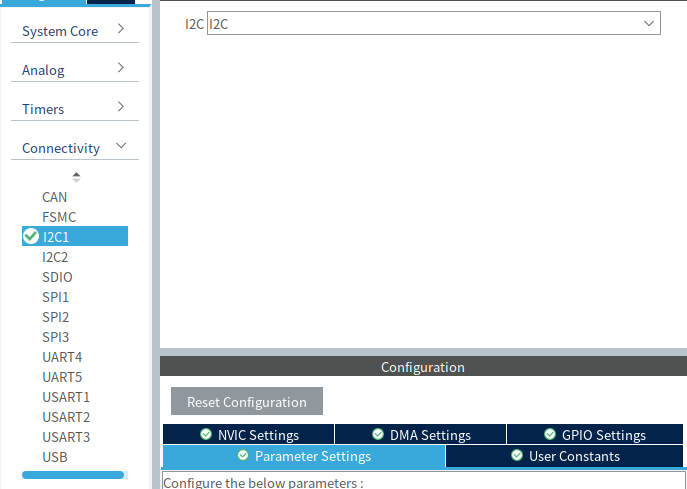Open the I2C mode dropdown
687x489 pixels.
[433, 23]
